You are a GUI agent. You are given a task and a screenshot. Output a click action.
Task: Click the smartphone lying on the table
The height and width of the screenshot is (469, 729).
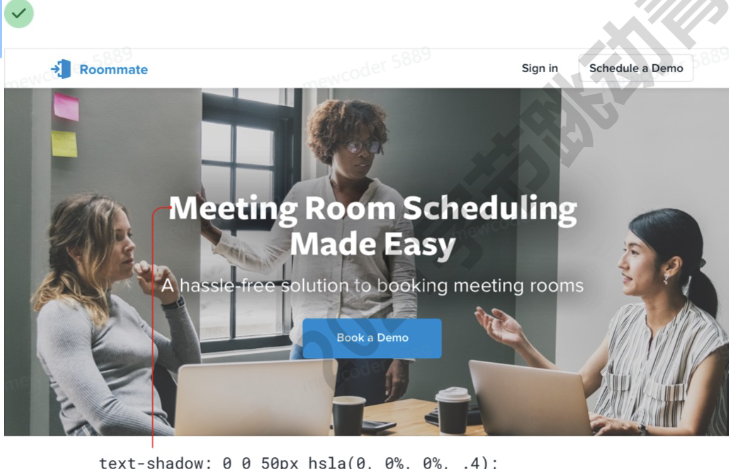pyautogui.click(x=378, y=426)
